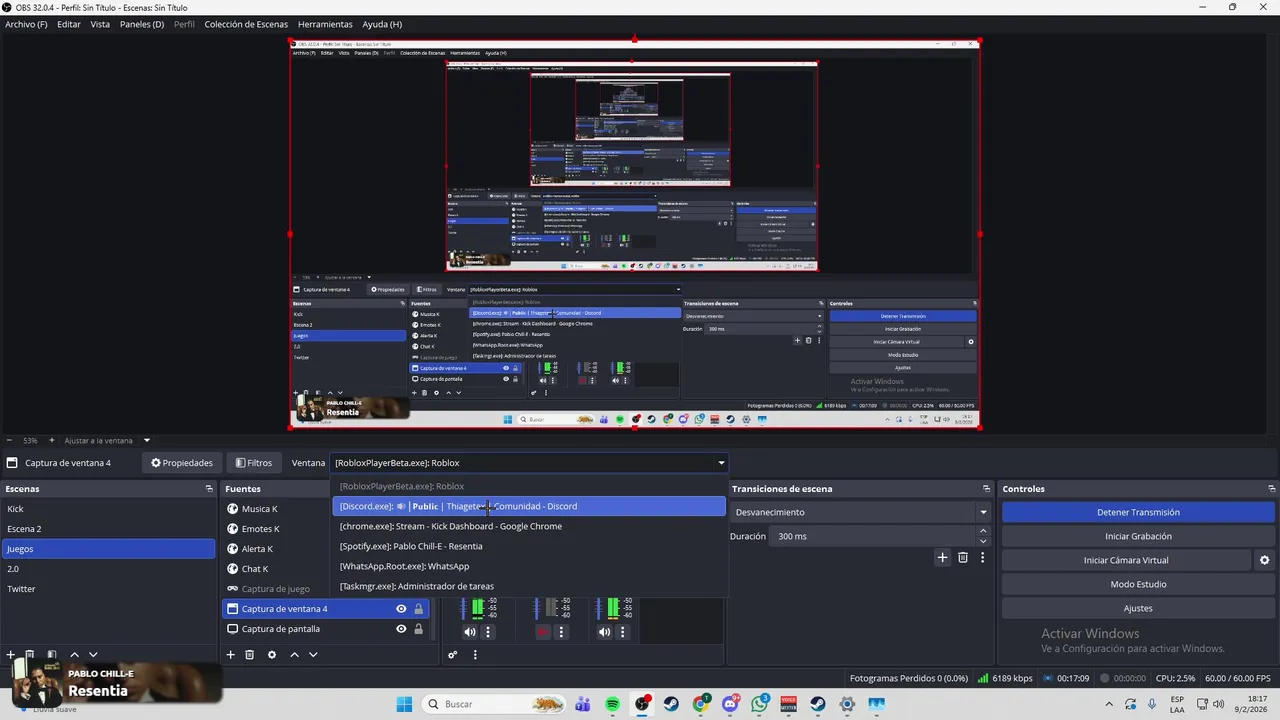
Task: Click Iniciar Grabación button
Action: tap(1138, 536)
